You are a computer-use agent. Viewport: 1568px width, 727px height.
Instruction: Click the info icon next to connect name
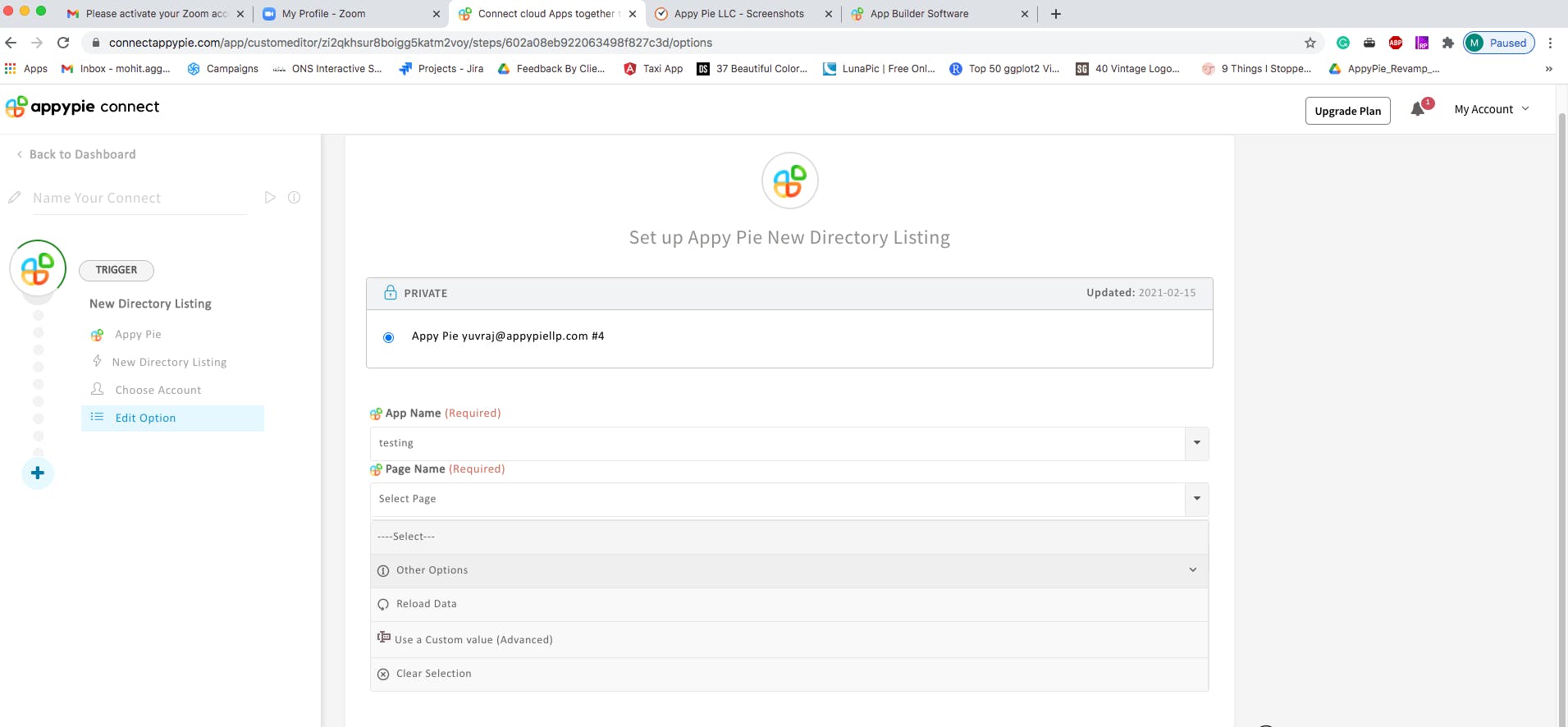294,198
